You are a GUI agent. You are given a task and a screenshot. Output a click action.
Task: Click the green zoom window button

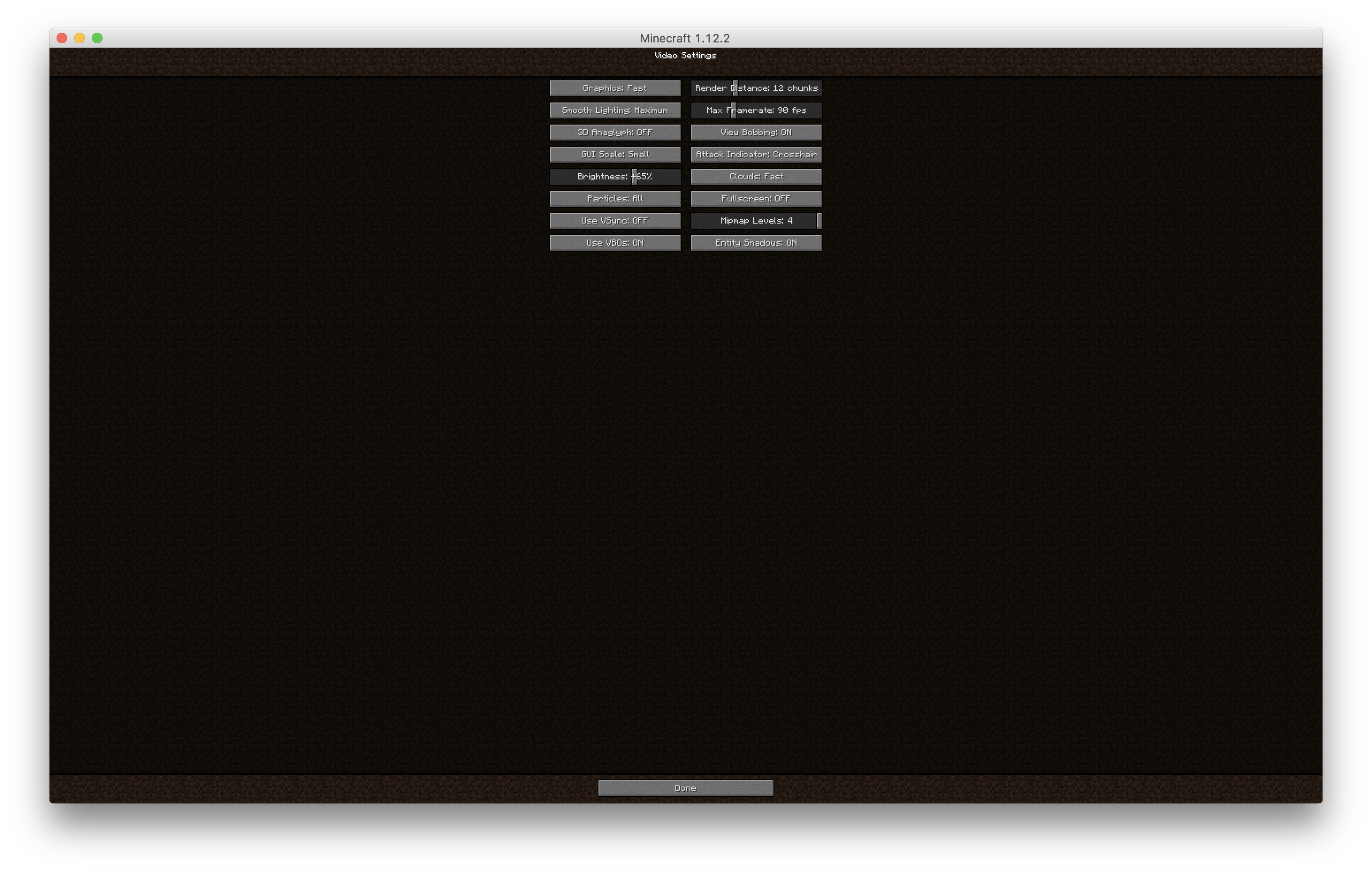tap(97, 38)
